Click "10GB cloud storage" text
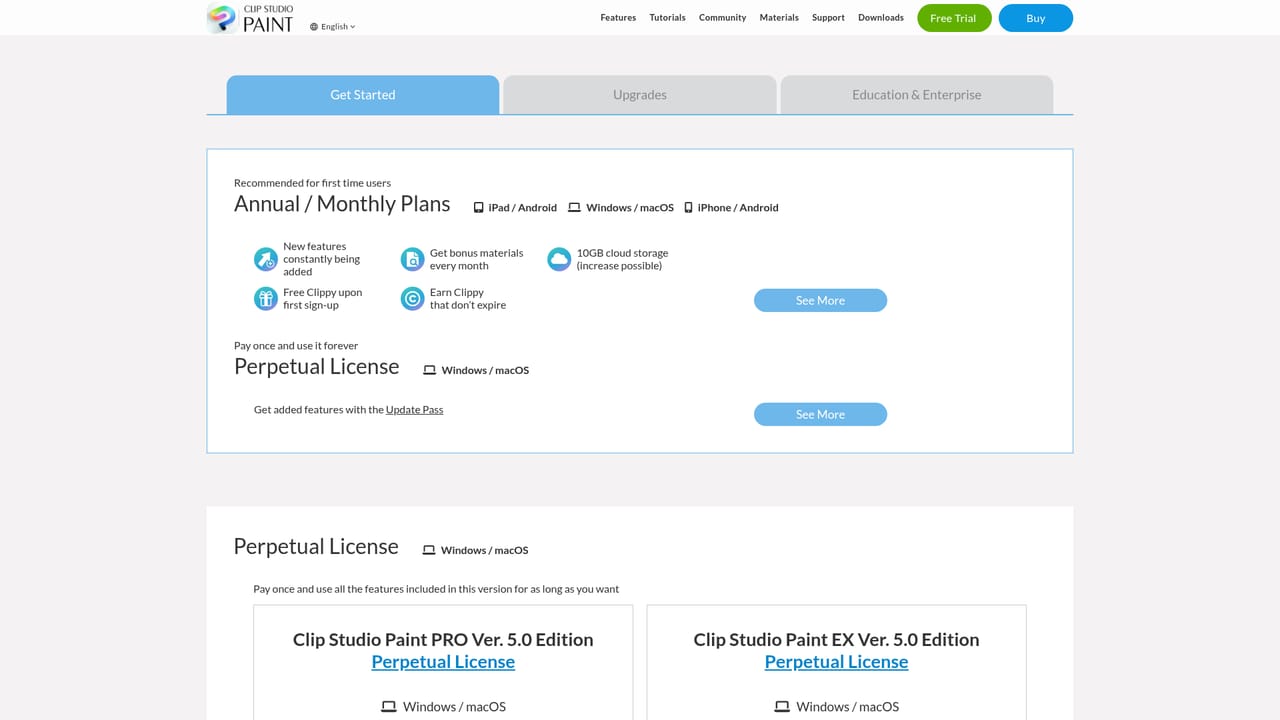 (x=622, y=253)
